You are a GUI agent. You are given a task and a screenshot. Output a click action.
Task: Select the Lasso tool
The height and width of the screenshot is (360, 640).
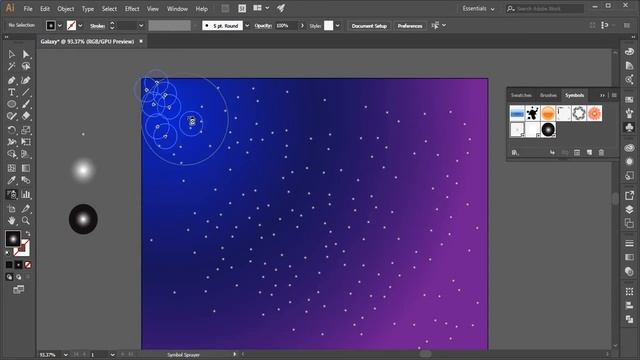(x=26, y=66)
